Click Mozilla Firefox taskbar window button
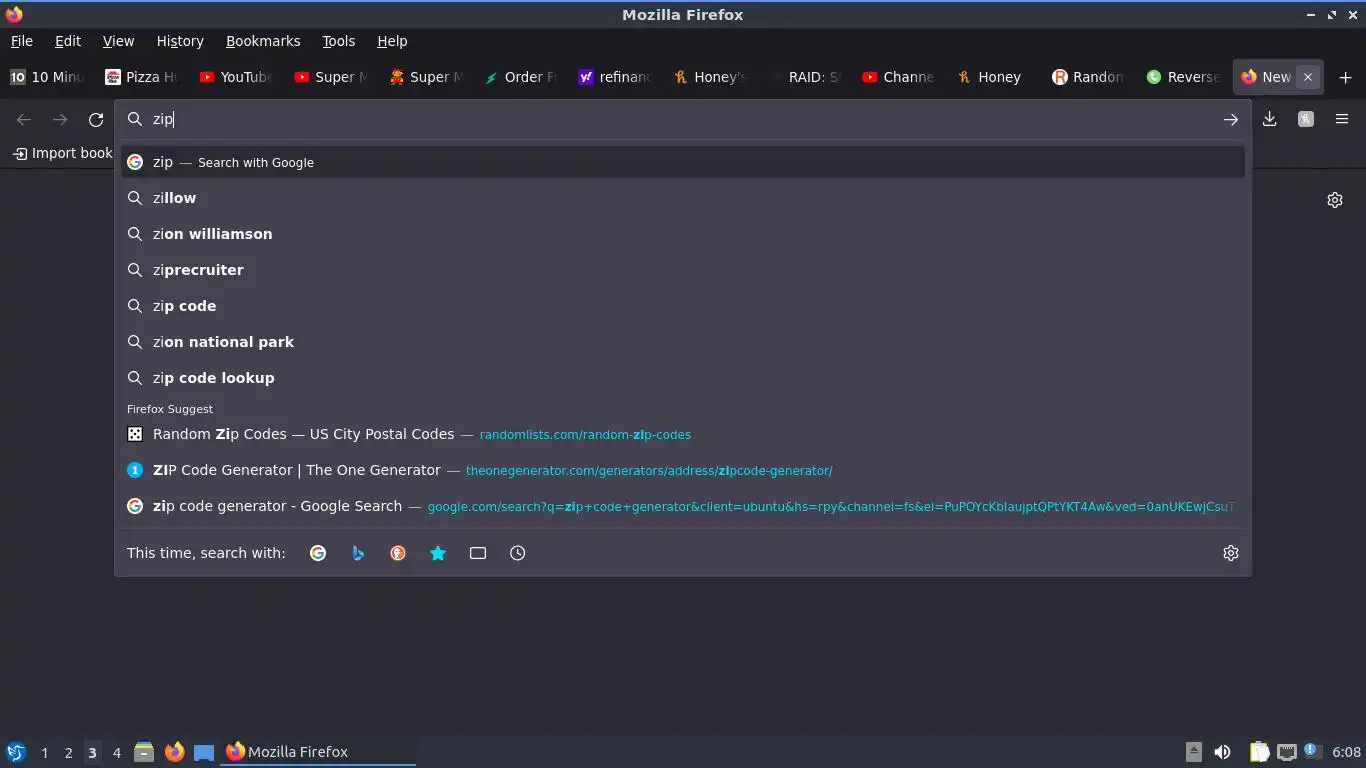 point(318,752)
